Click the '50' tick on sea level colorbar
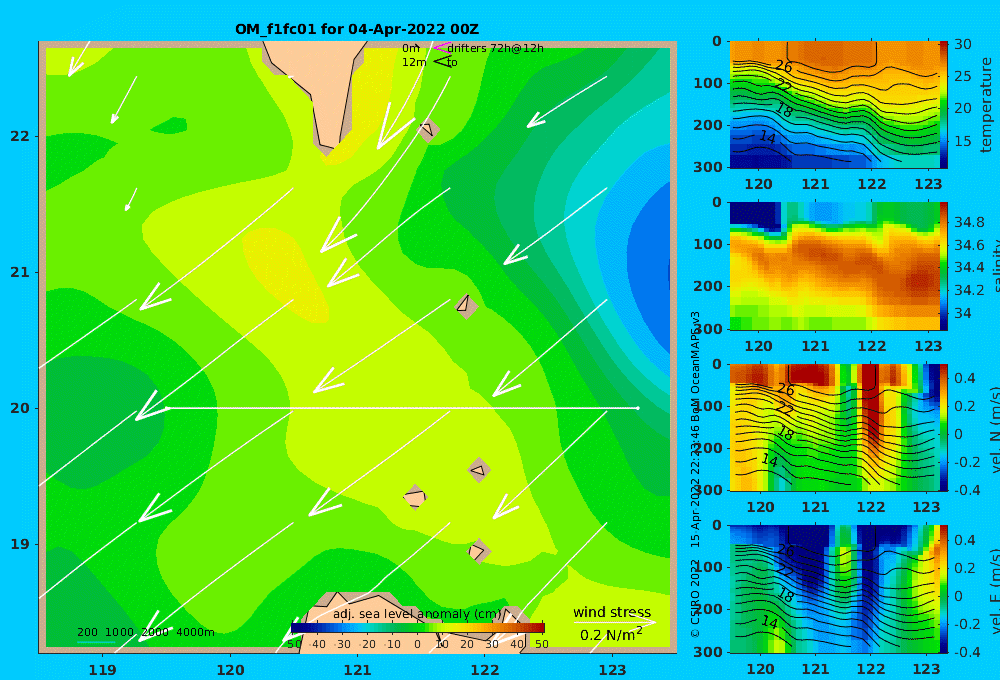 pos(541,644)
